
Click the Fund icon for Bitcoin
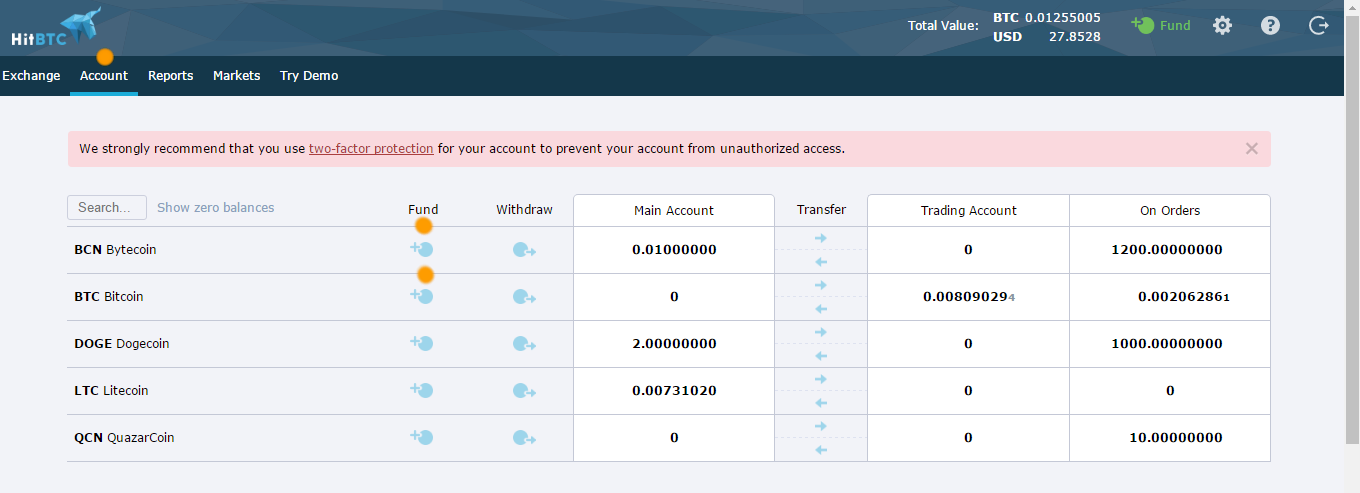(422, 296)
